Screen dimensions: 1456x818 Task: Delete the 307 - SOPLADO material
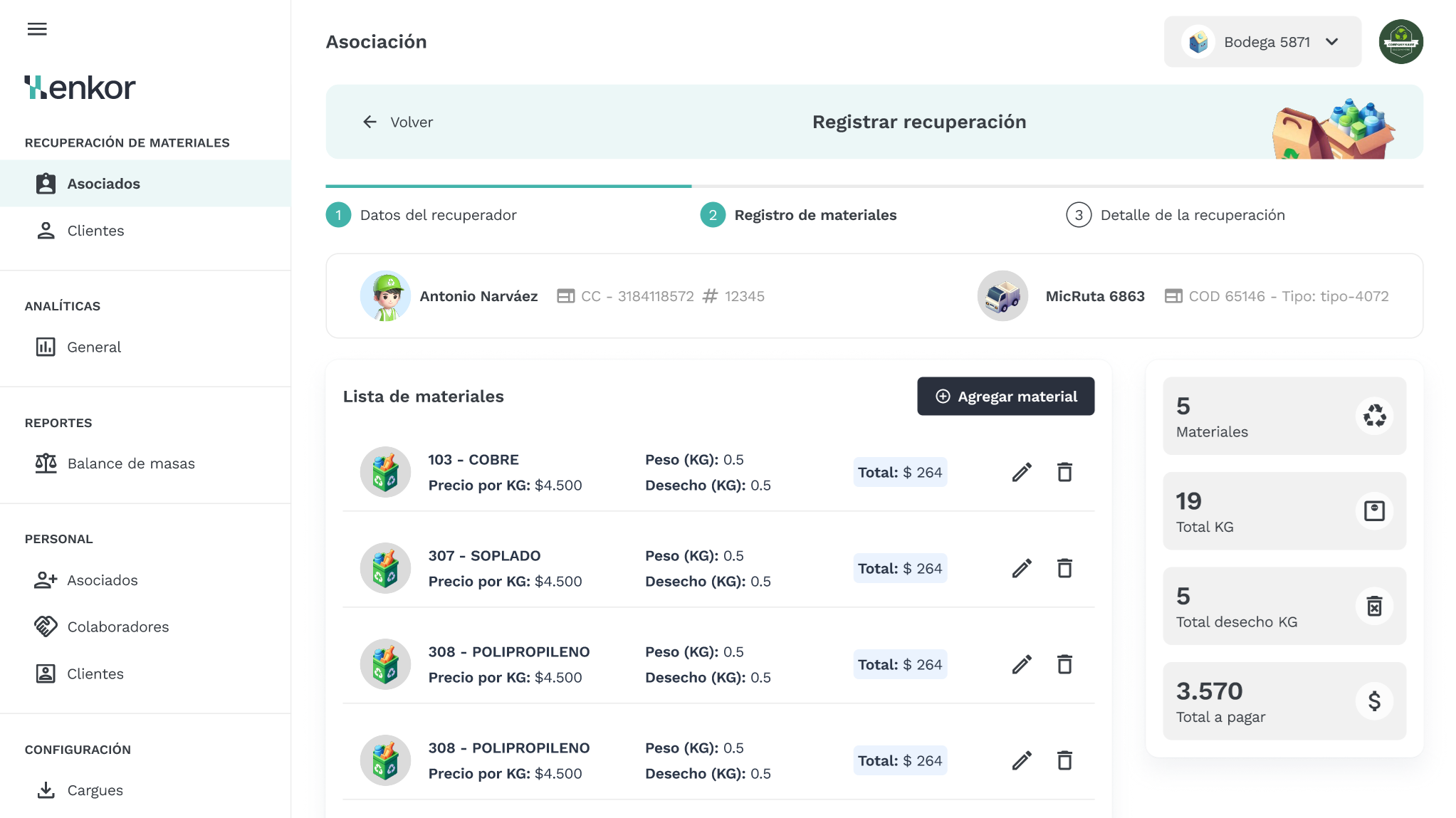1064,568
